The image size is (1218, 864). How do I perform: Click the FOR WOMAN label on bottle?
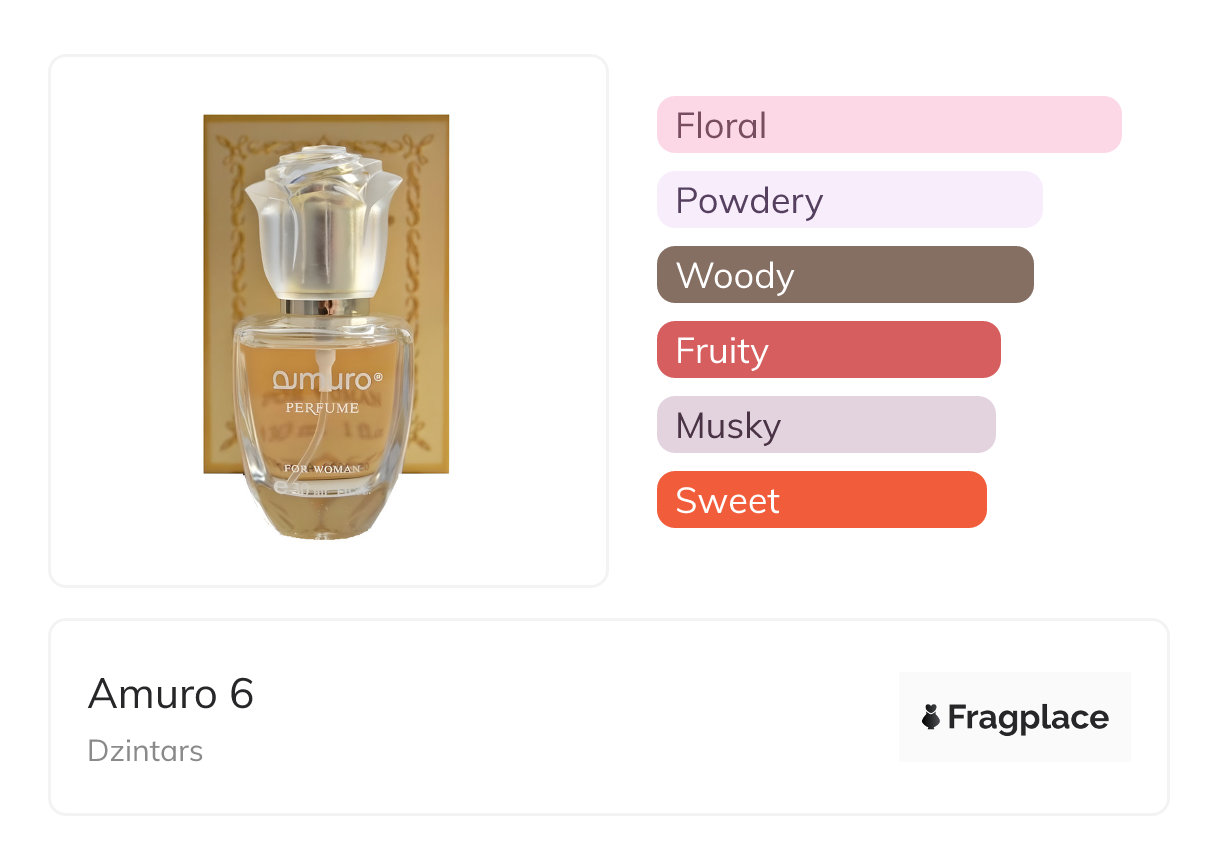coord(322,468)
